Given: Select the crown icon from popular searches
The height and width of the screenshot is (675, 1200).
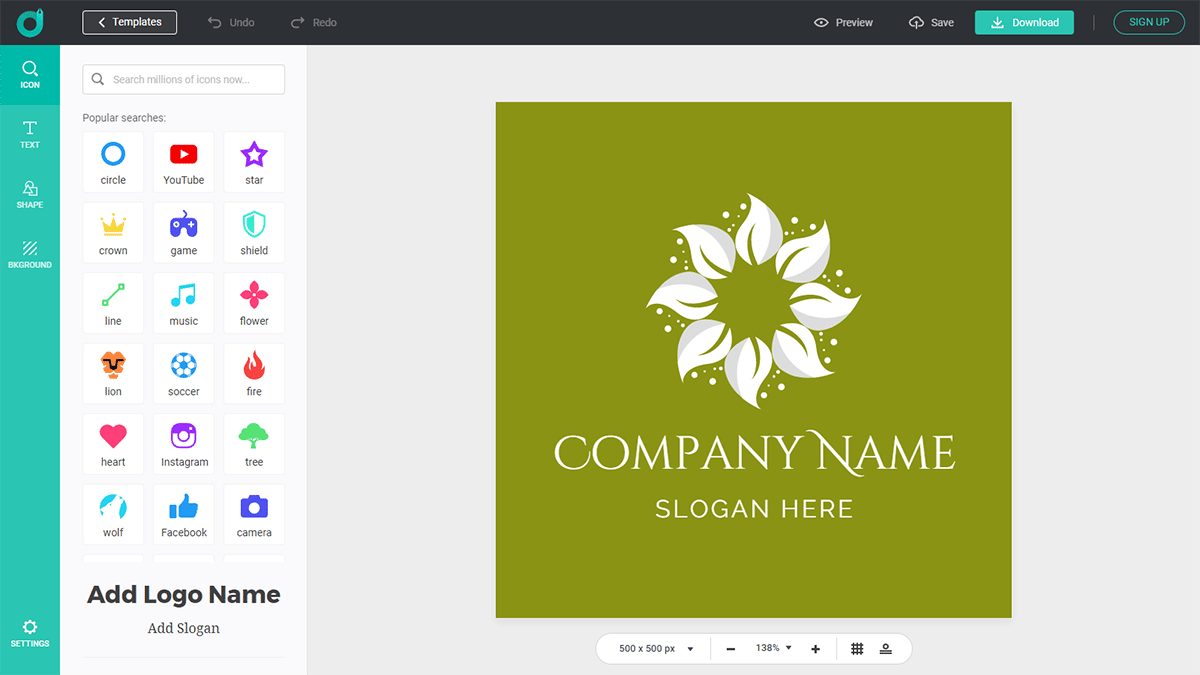Looking at the screenshot, I should pos(113,231).
